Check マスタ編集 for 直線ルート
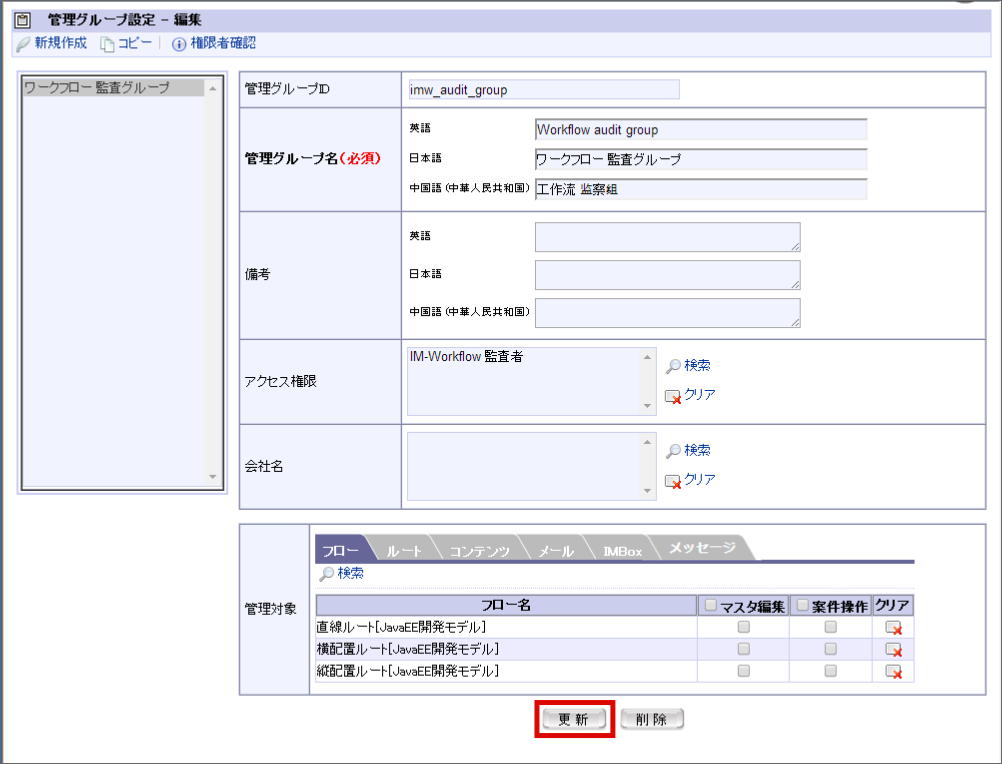The image size is (1002, 764). pos(744,627)
